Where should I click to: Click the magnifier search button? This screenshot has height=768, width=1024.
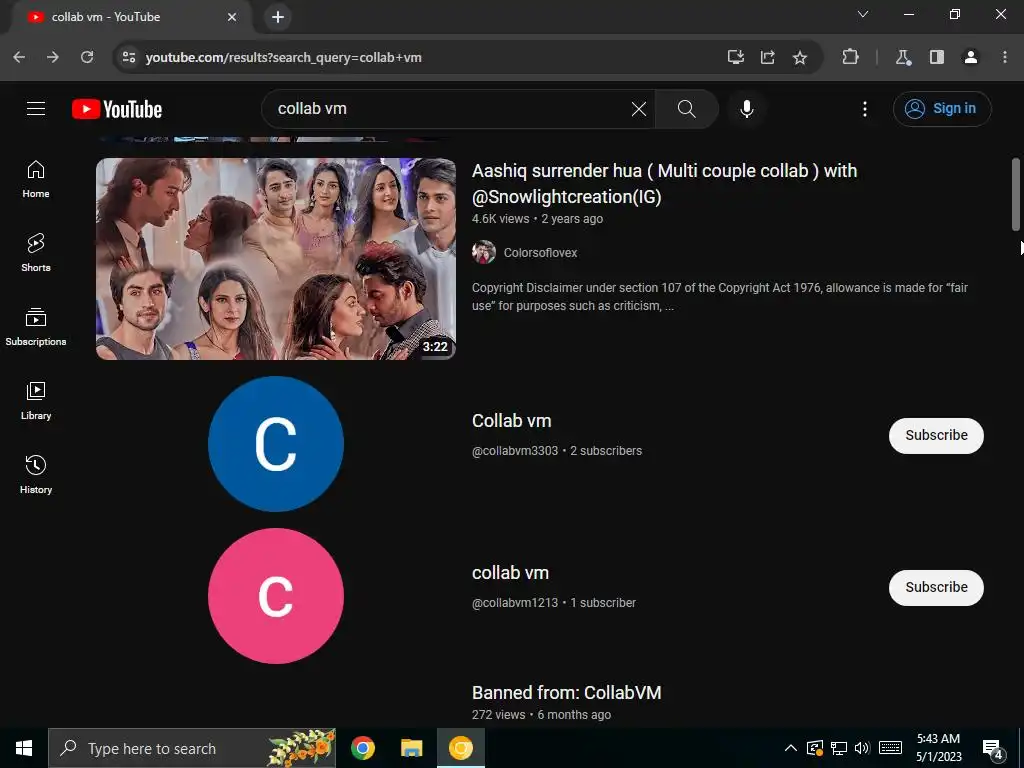point(686,109)
